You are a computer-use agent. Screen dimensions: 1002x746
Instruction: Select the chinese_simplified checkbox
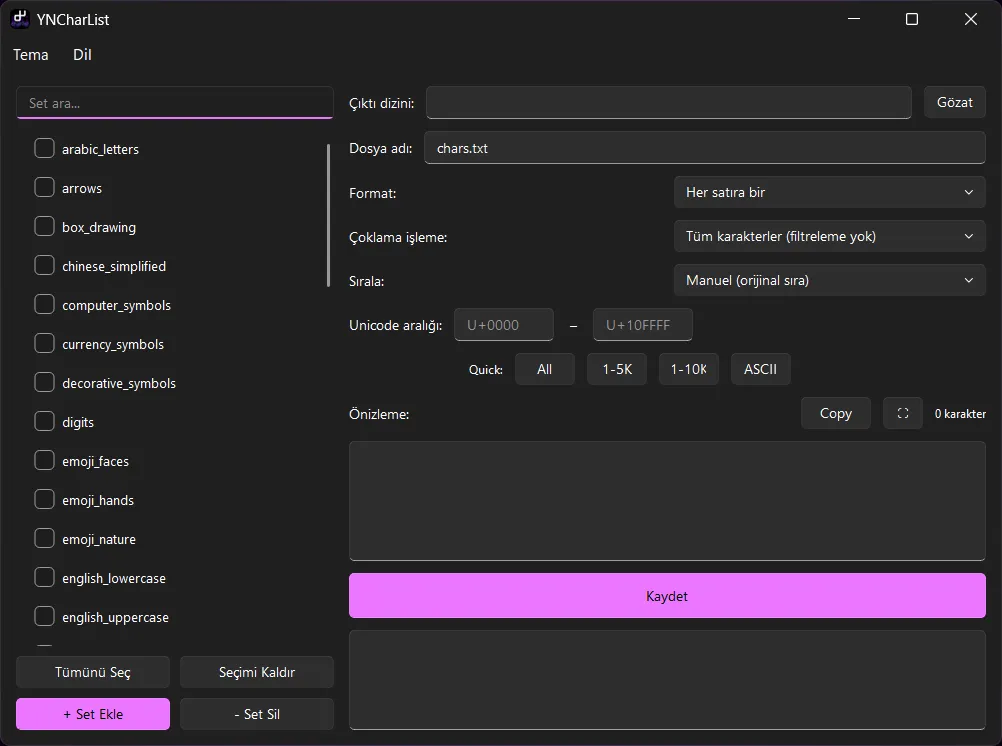coord(44,265)
